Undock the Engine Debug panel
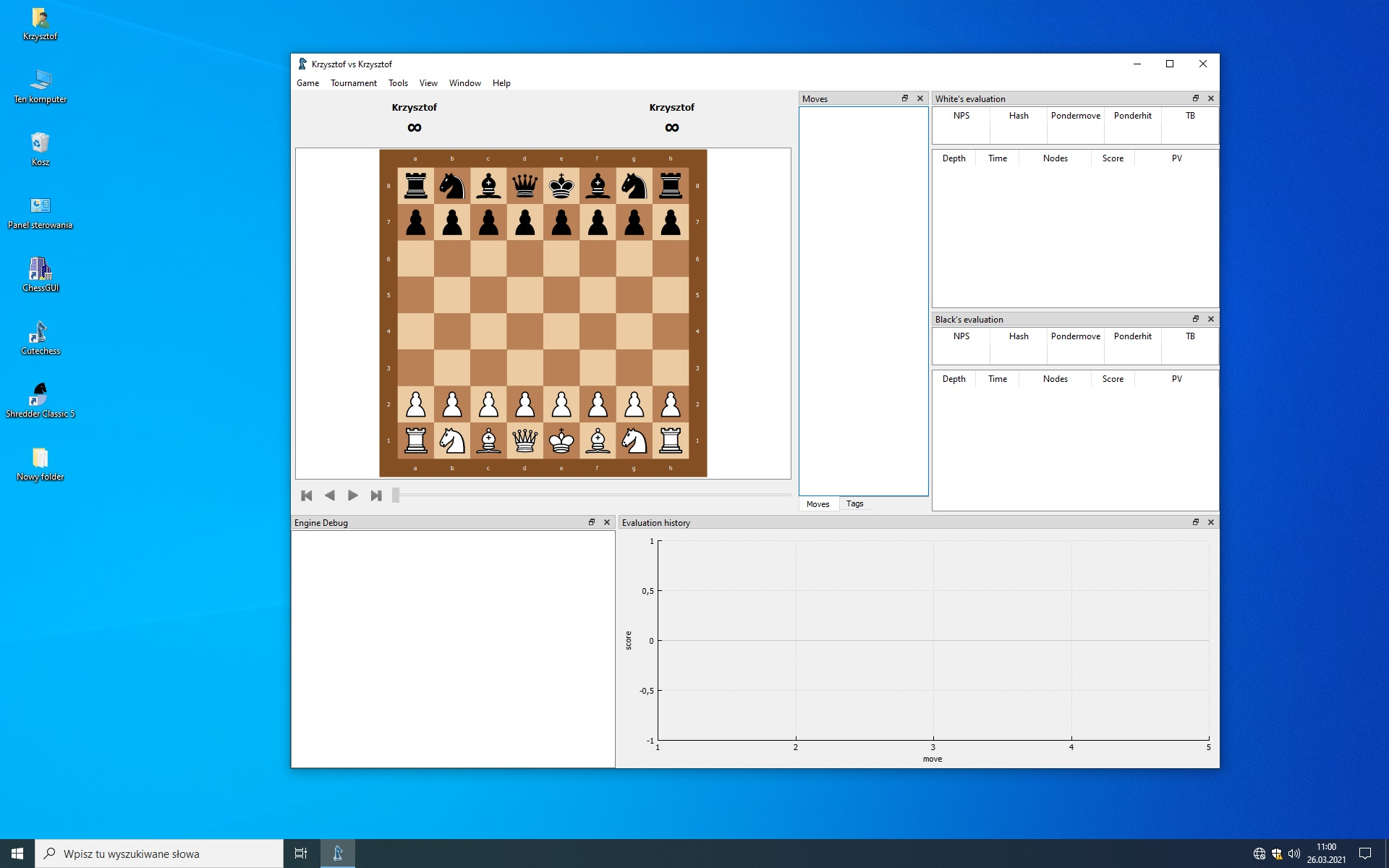The width and height of the screenshot is (1389, 868). 591,522
